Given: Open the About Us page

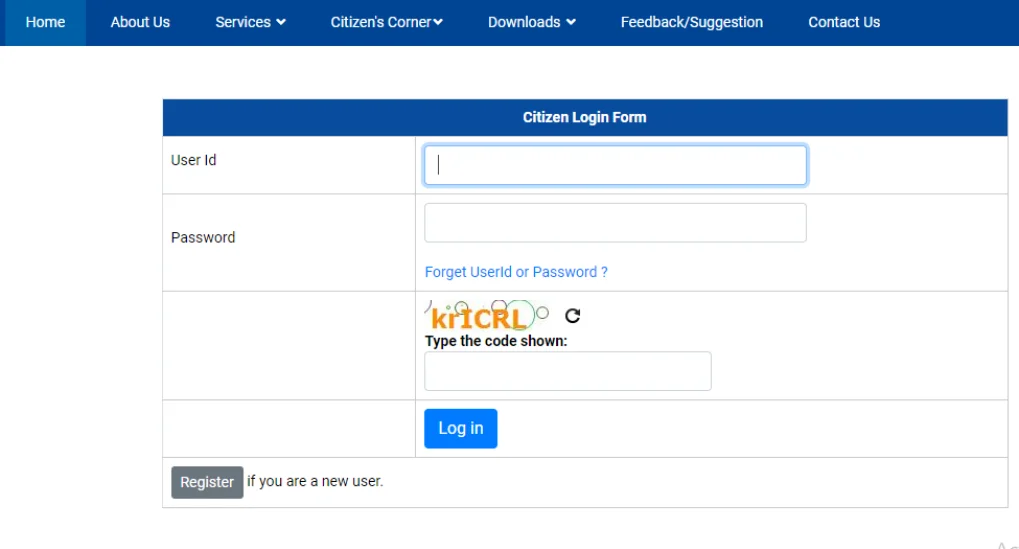Looking at the screenshot, I should [140, 22].
